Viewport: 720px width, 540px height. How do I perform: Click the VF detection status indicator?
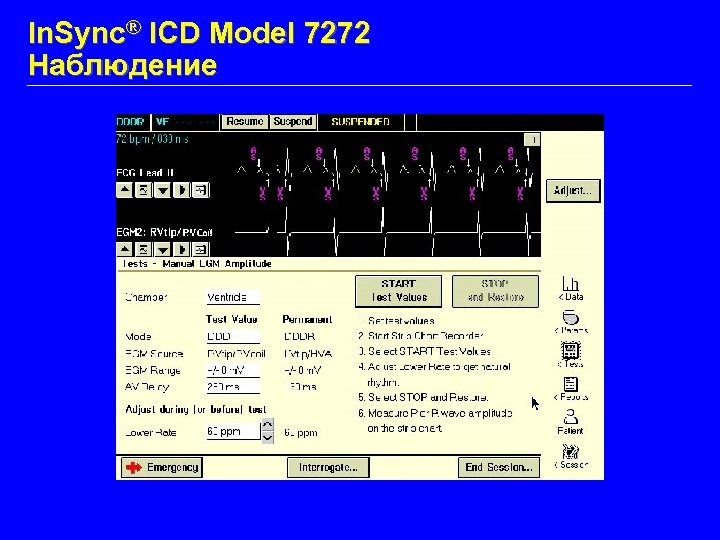185,122
